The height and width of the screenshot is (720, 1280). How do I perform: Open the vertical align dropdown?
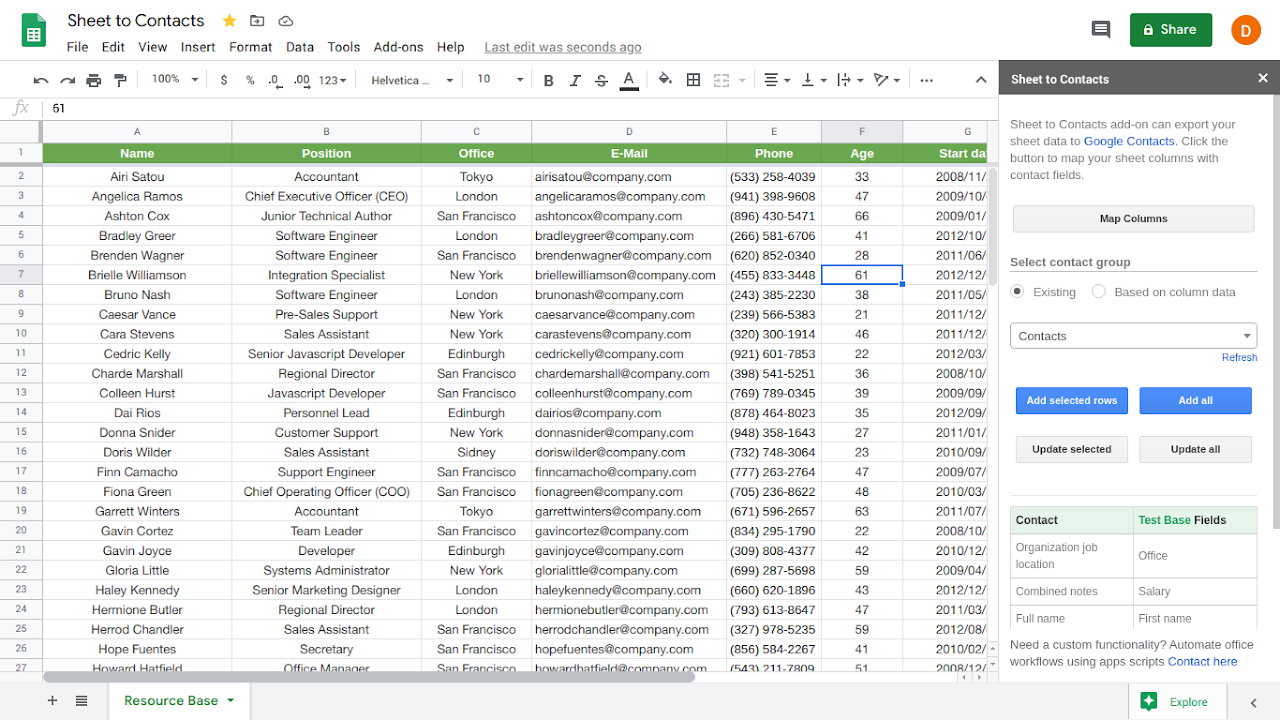click(814, 80)
